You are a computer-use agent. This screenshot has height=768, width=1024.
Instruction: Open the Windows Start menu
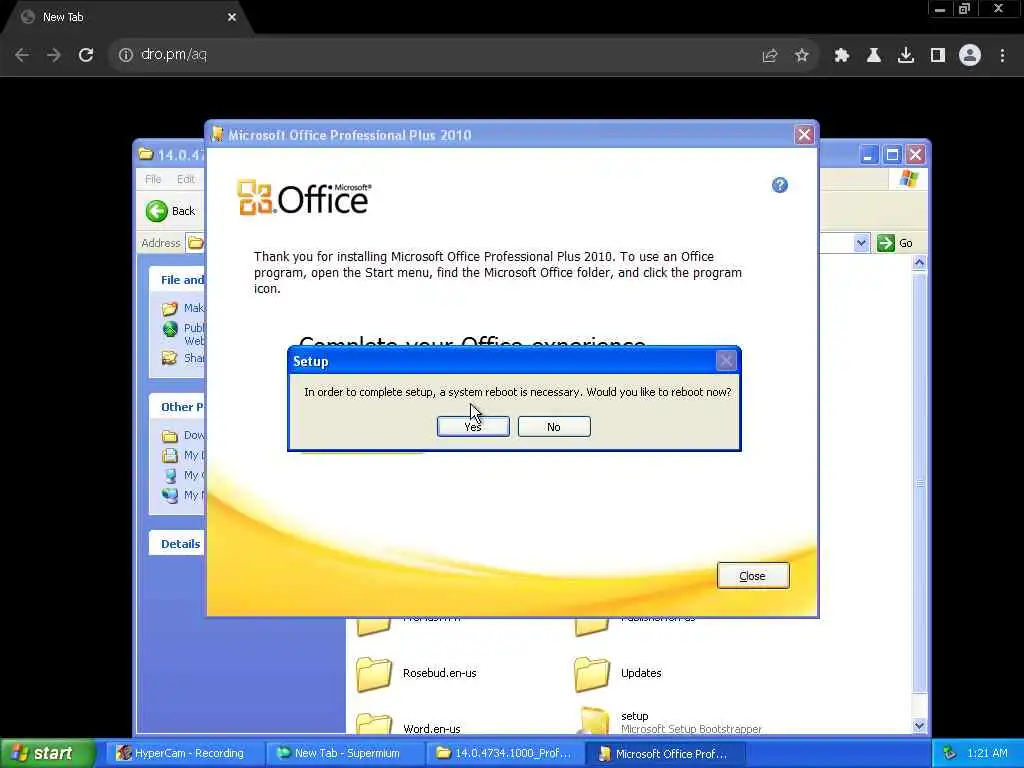(x=47, y=754)
